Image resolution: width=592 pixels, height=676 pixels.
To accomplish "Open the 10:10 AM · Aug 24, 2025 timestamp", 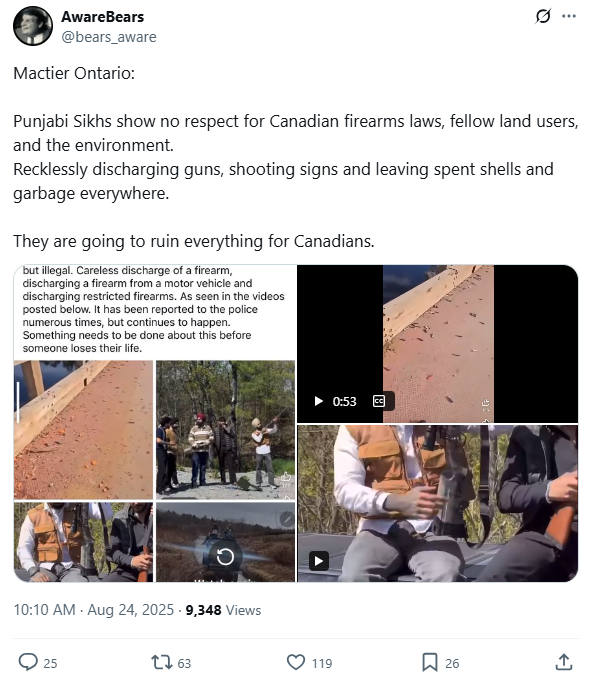I will click(94, 610).
